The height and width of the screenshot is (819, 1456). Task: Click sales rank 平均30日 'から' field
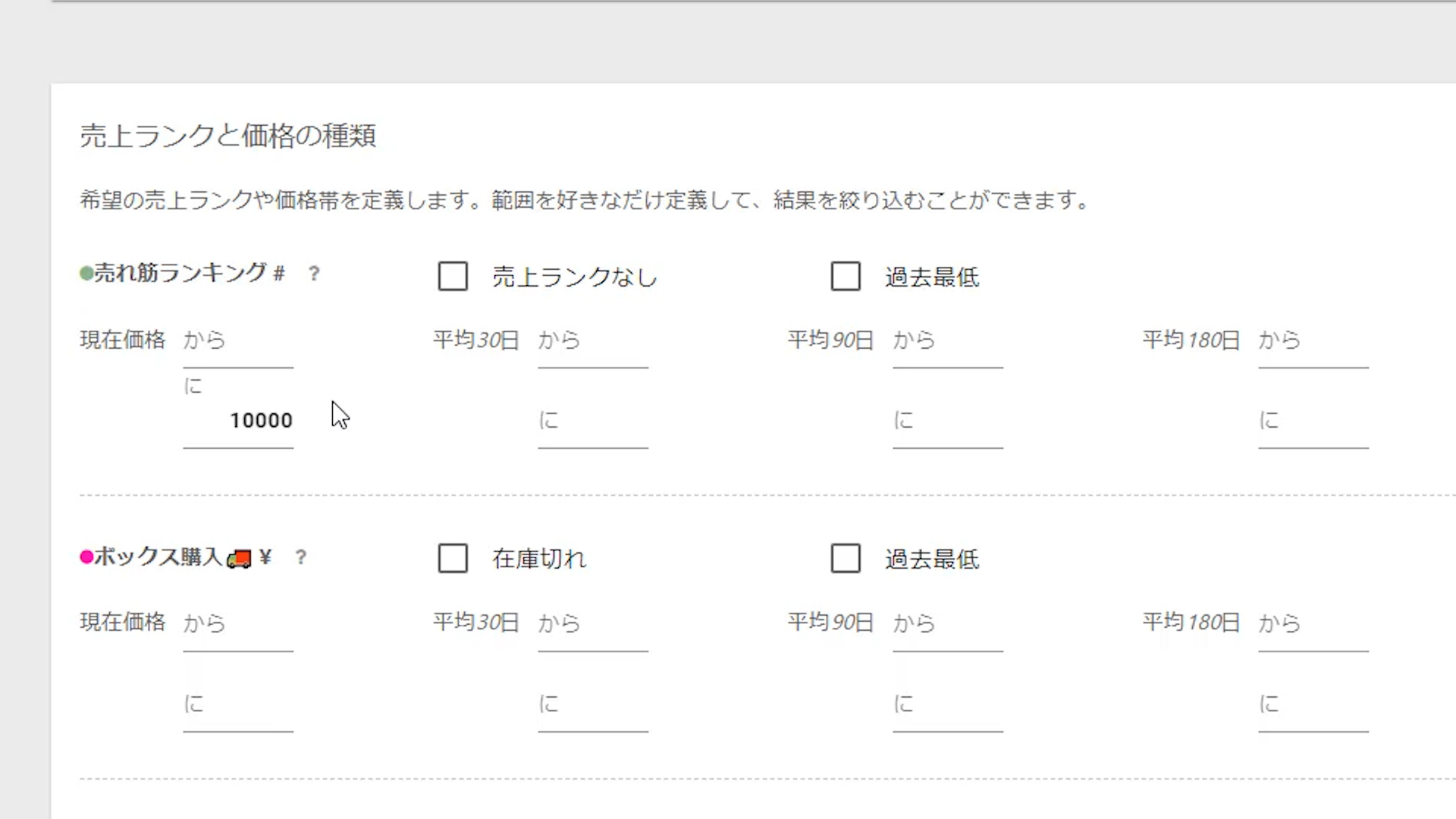593,341
